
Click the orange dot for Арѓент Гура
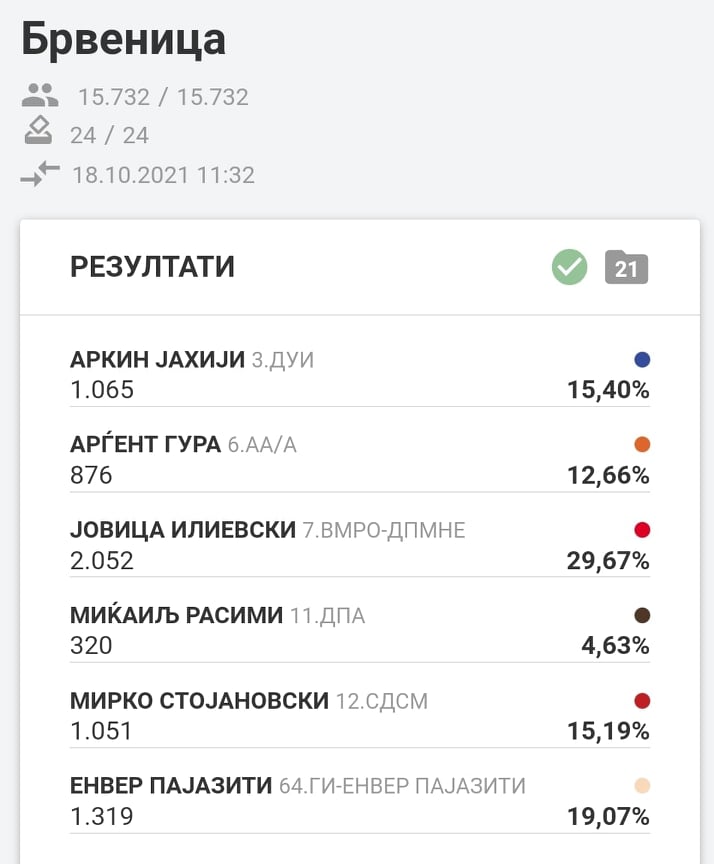[642, 444]
